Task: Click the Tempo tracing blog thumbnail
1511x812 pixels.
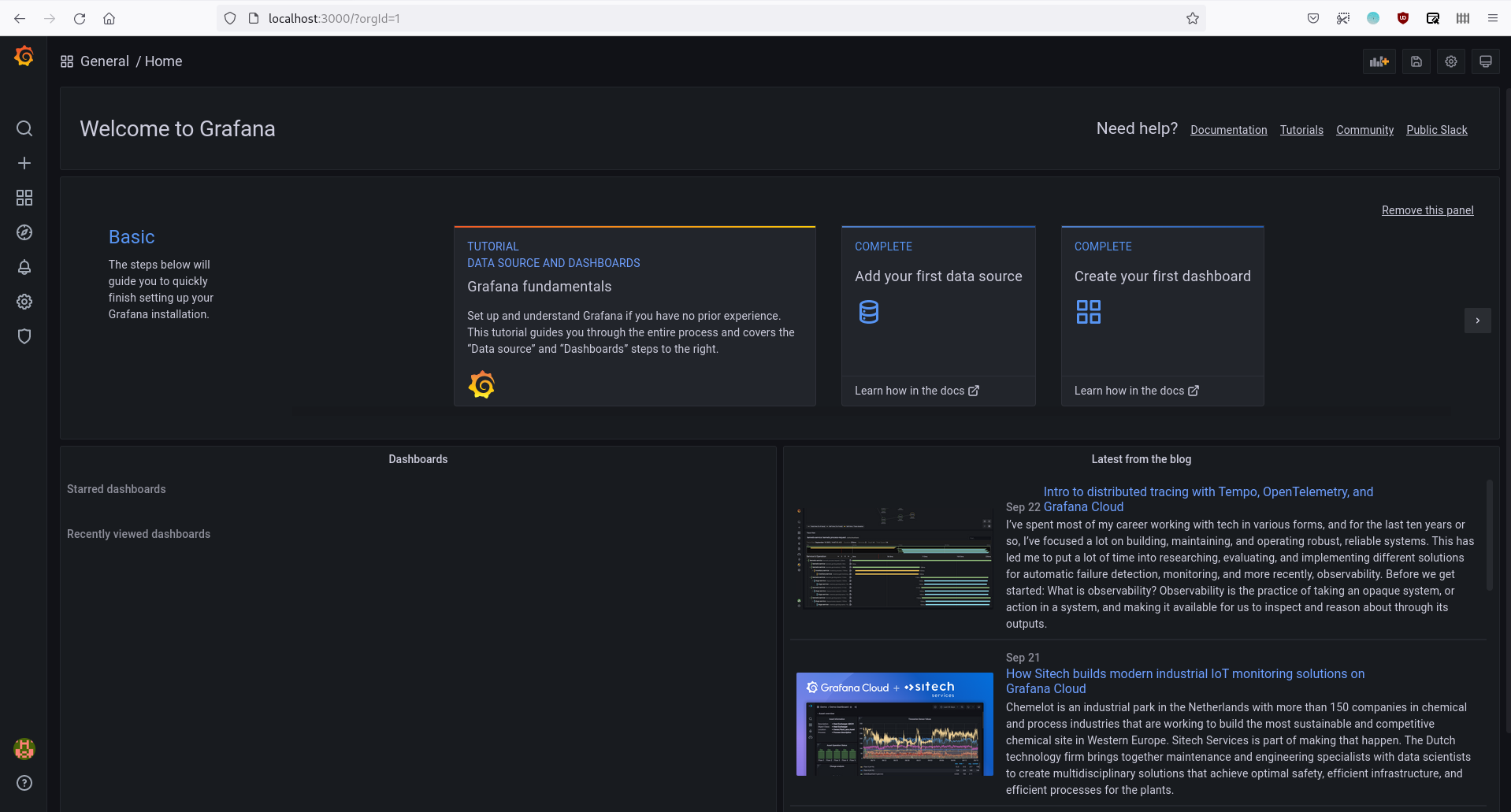Action: tap(895, 558)
